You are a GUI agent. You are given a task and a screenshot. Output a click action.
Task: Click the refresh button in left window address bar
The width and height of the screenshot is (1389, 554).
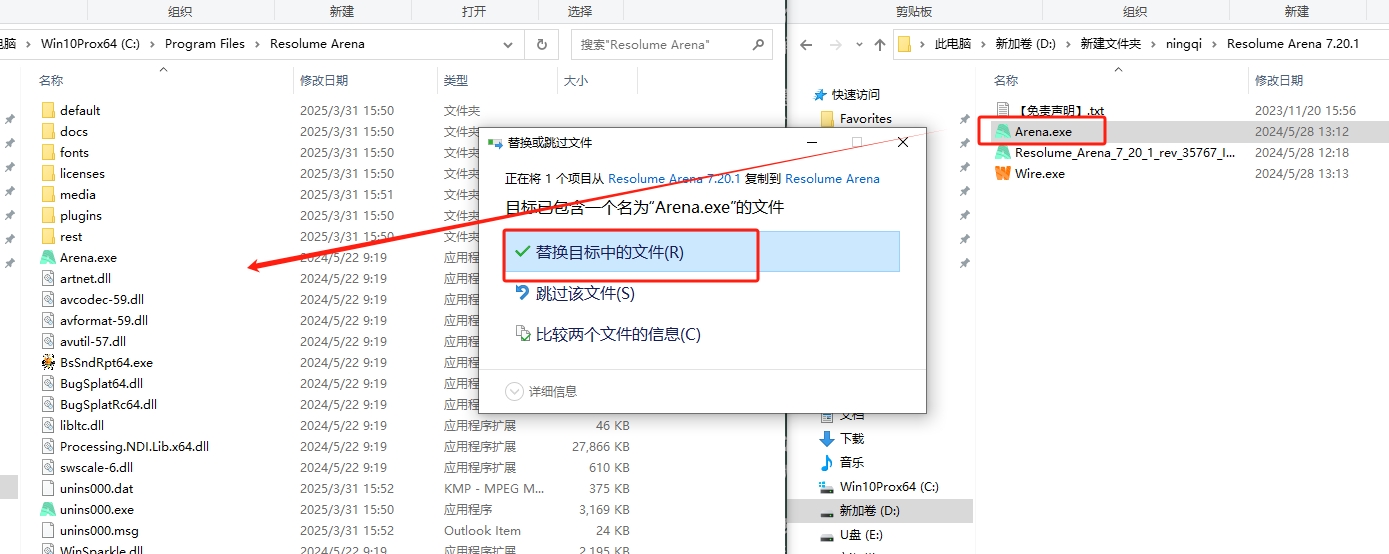click(541, 44)
